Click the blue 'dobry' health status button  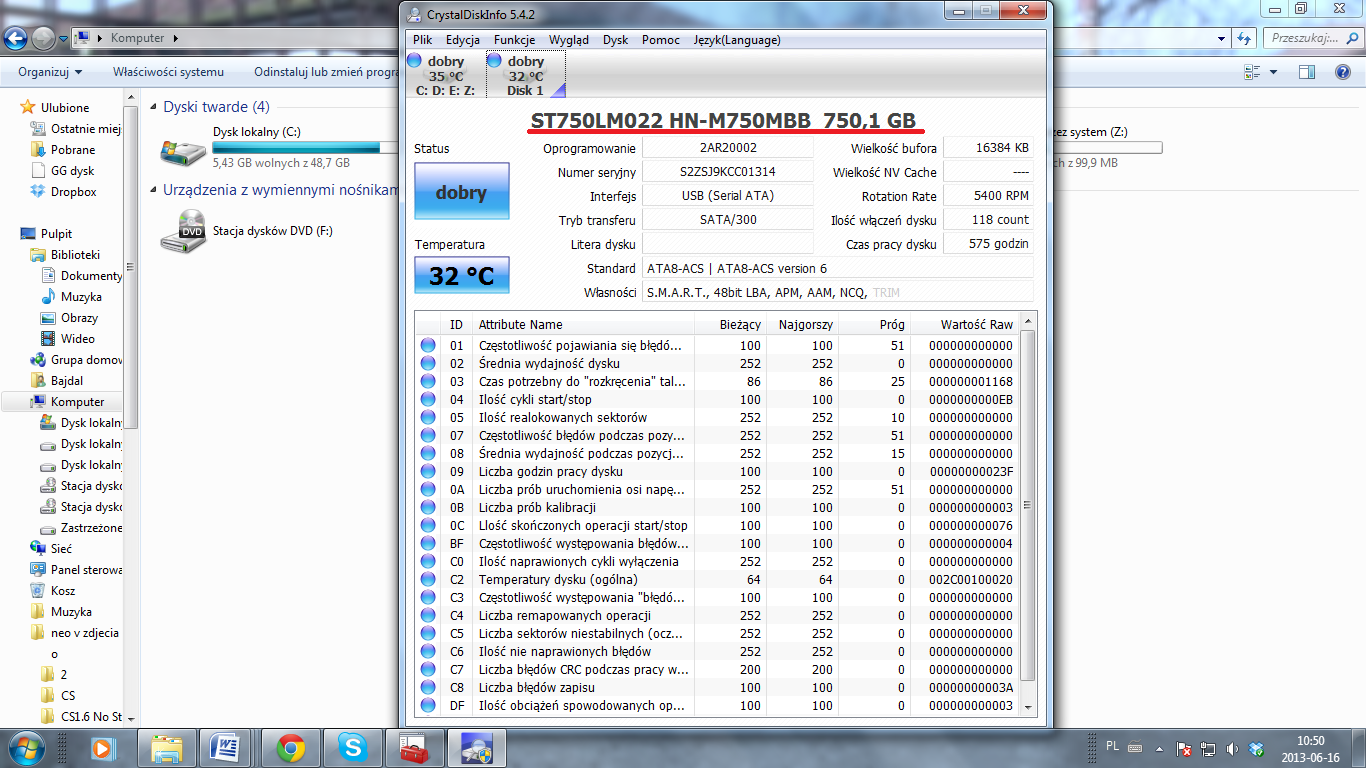coord(461,192)
